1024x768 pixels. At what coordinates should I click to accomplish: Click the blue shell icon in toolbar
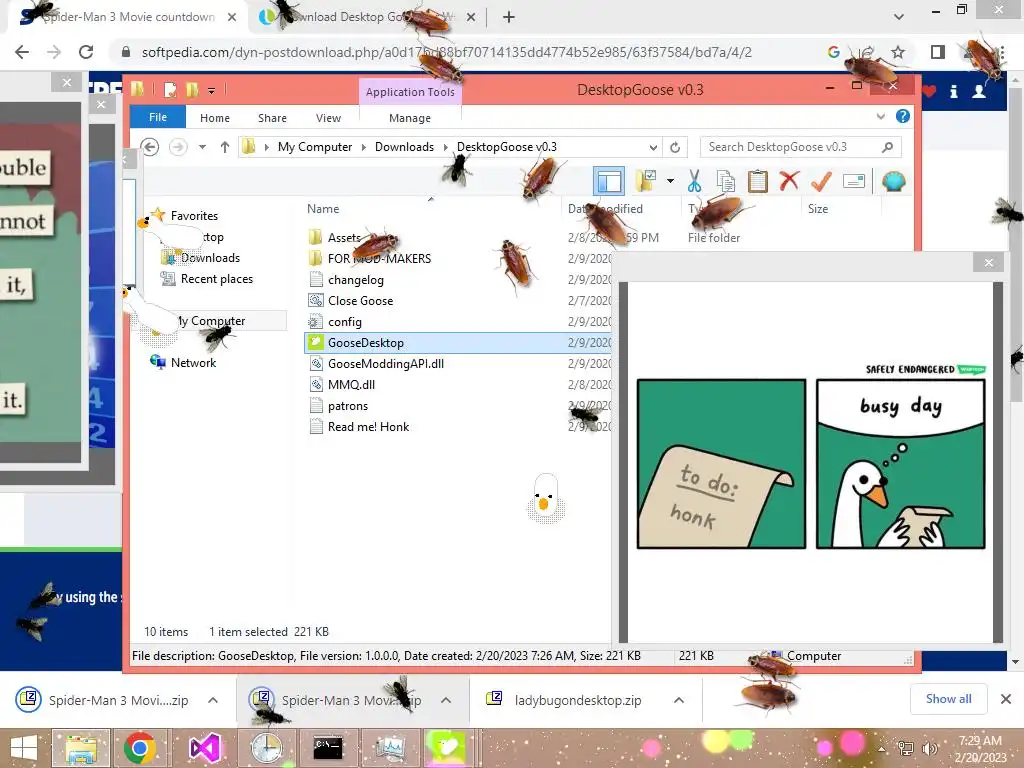(x=893, y=181)
